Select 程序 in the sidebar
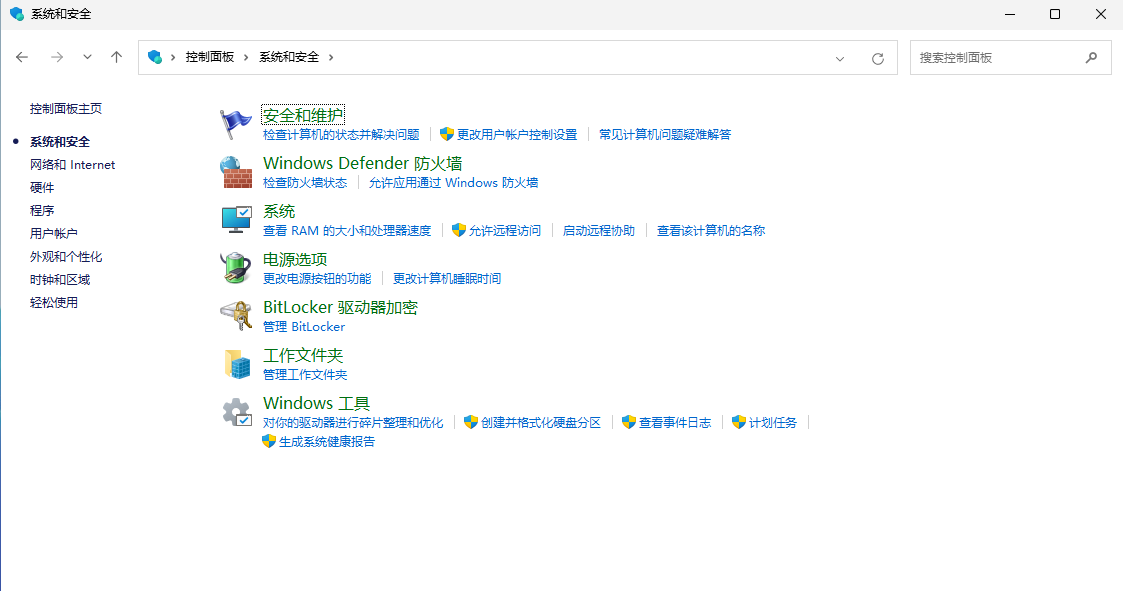Image resolution: width=1123 pixels, height=591 pixels. [x=42, y=211]
